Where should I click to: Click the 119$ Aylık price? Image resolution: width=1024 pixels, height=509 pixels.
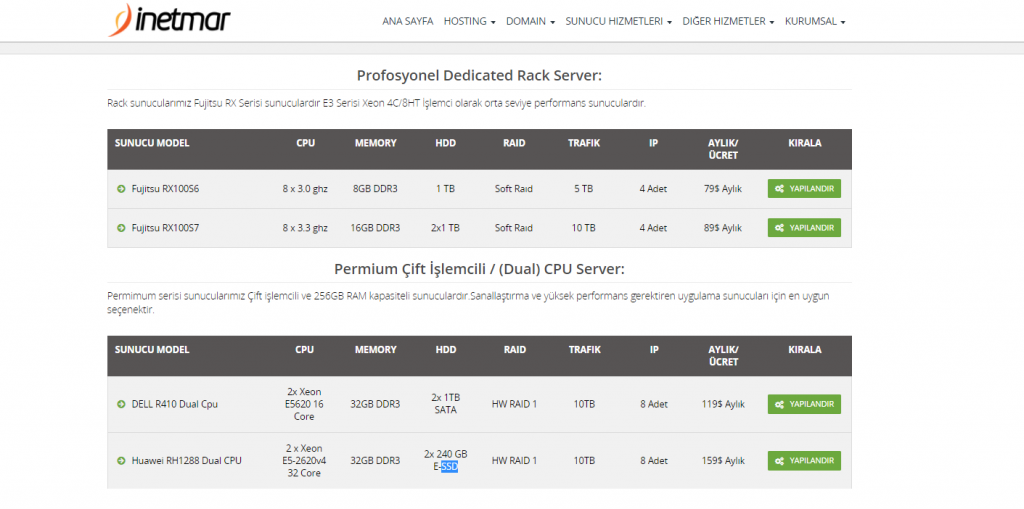click(723, 404)
